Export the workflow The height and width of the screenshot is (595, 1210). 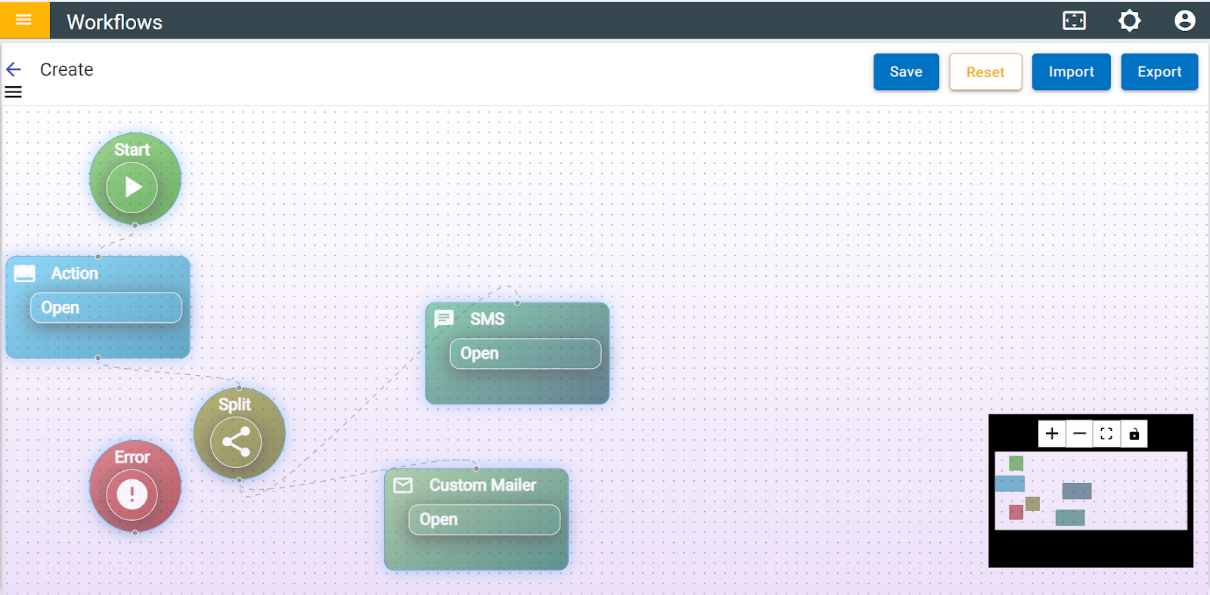tap(1159, 72)
